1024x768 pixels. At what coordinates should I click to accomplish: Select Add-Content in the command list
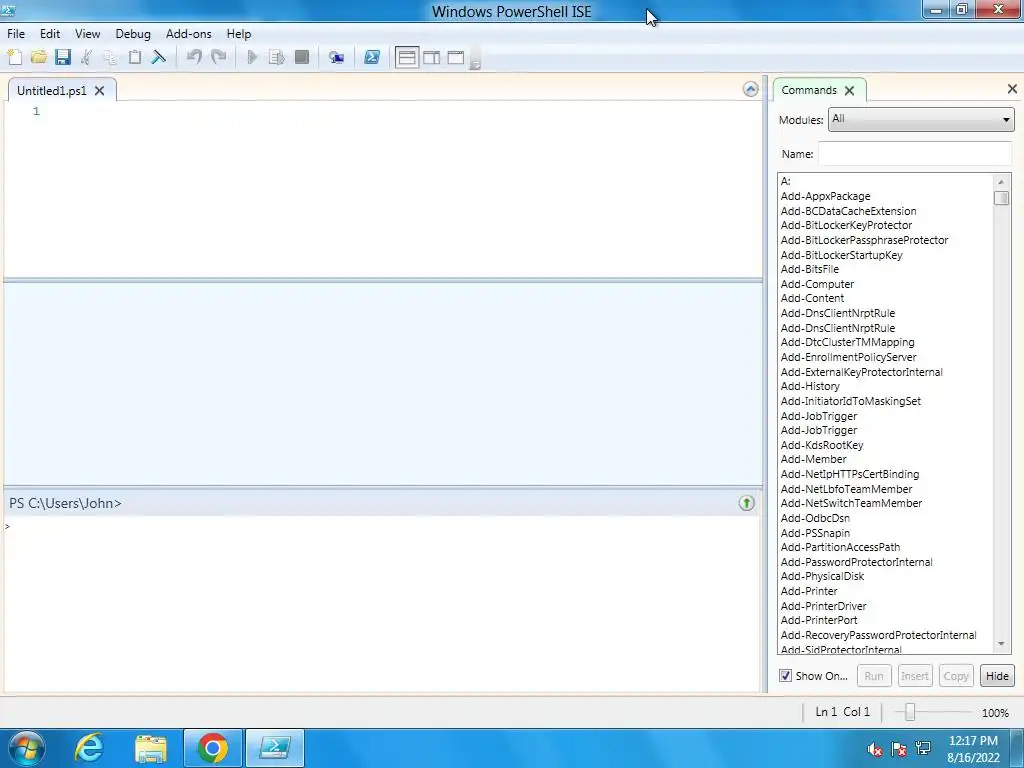pyautogui.click(x=812, y=298)
